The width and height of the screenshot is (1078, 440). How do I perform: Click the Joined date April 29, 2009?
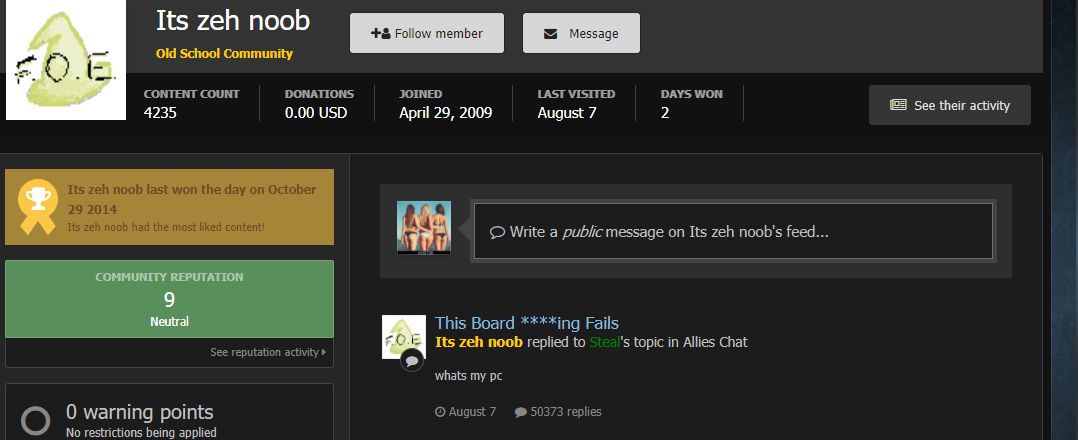click(x=446, y=113)
